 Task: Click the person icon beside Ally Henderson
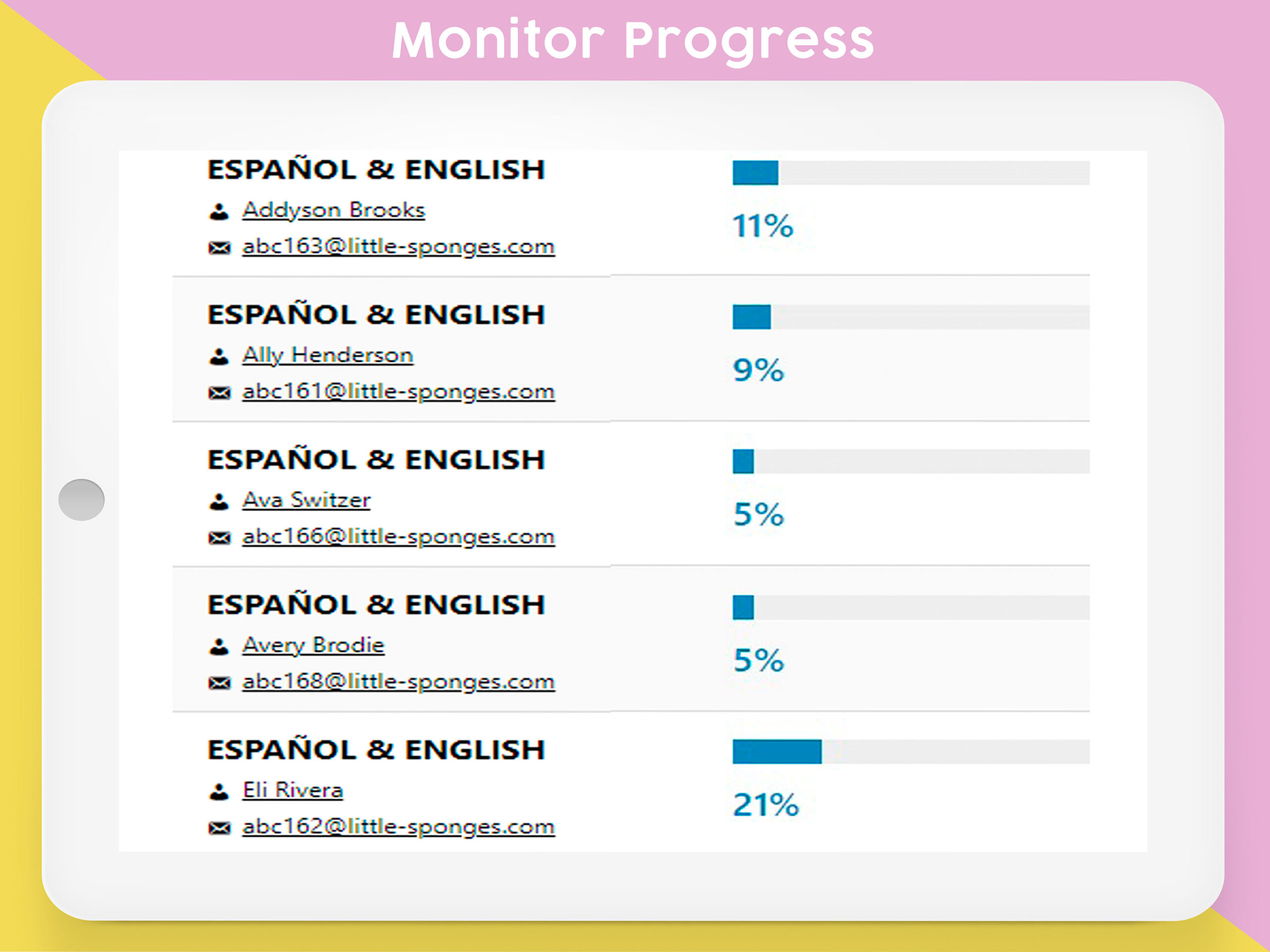(x=219, y=357)
